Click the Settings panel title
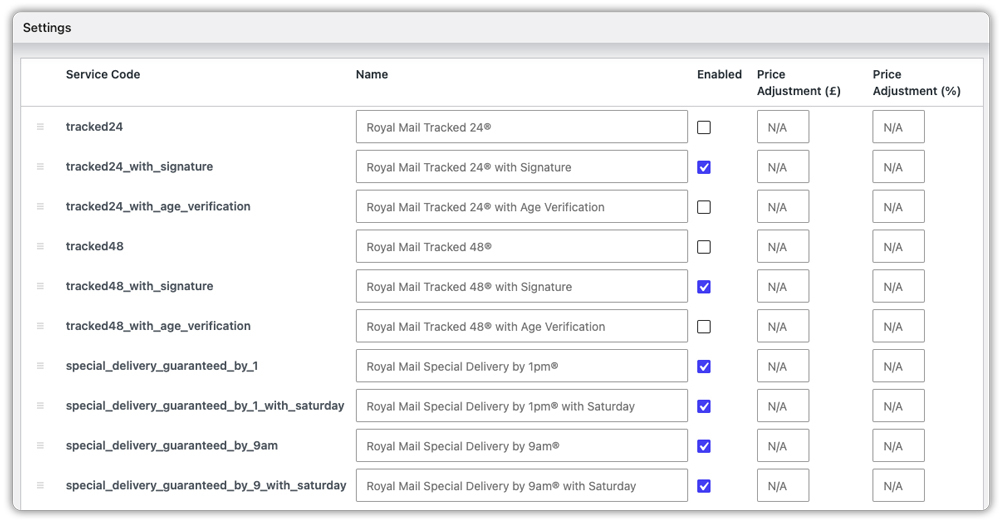Viewport: 1000px width, 523px height. tap(47, 28)
